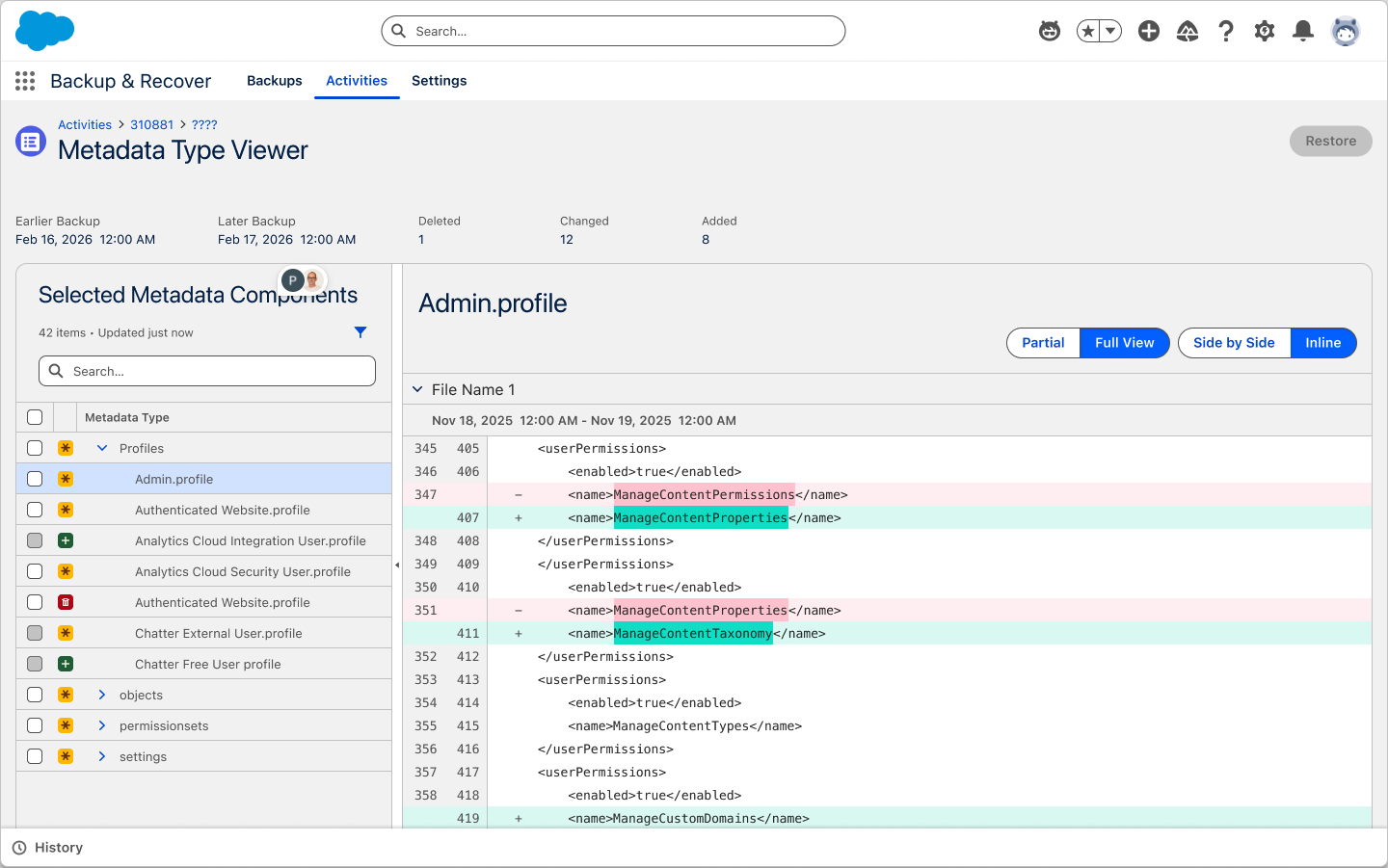Click the Salesforce cloud logo
This screenshot has height=868, width=1388.
coord(45,31)
